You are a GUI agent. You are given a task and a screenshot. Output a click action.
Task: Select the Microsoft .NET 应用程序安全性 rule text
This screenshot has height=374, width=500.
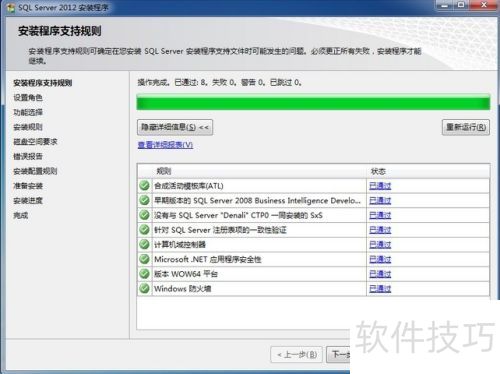pos(207,259)
